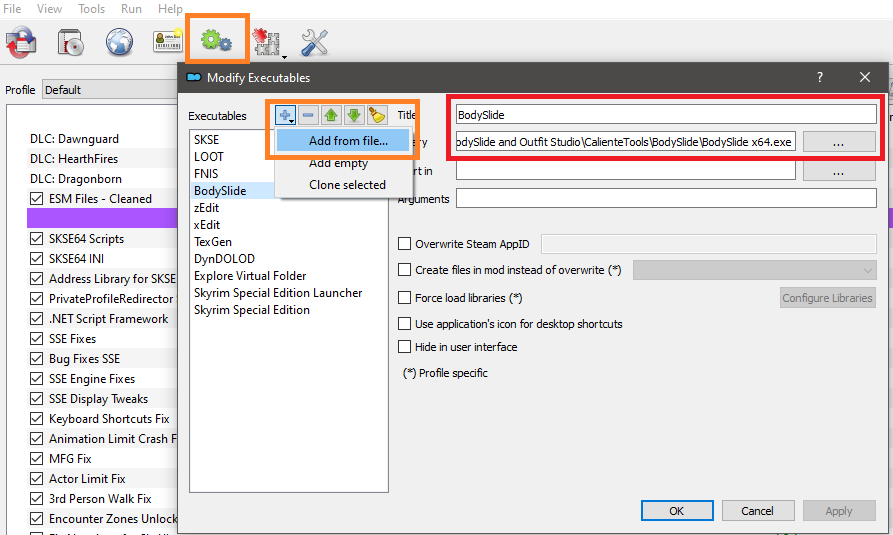Screen dimensions: 893x535
Task: Move selected executable down with green arrow
Action: point(354,115)
